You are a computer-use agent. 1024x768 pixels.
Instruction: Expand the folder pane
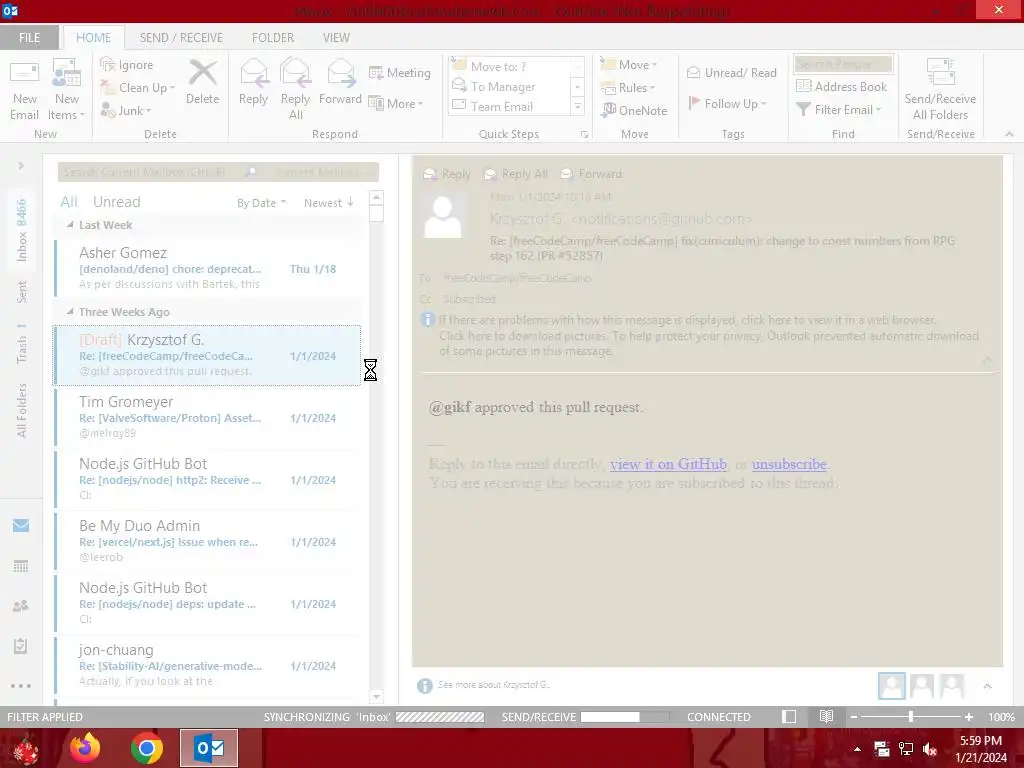(x=21, y=166)
